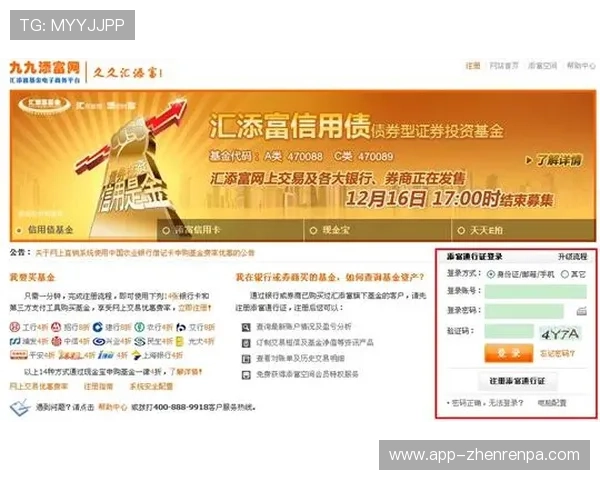This screenshot has height=480, width=600.
Task: Click the icon beside 查看对账单及历史交易明细
Action: (x=246, y=359)
